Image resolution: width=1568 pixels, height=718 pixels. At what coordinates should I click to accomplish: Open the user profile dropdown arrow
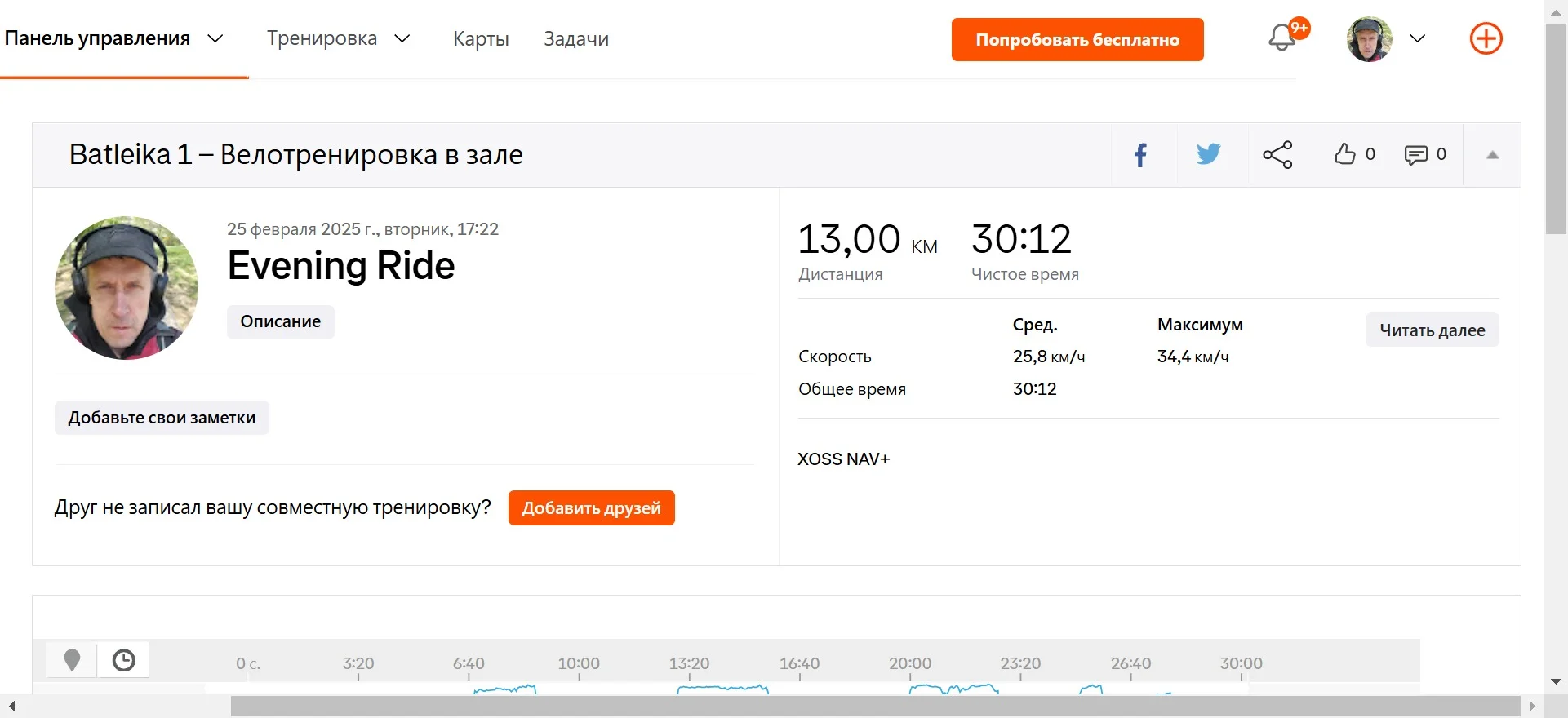(x=1418, y=38)
